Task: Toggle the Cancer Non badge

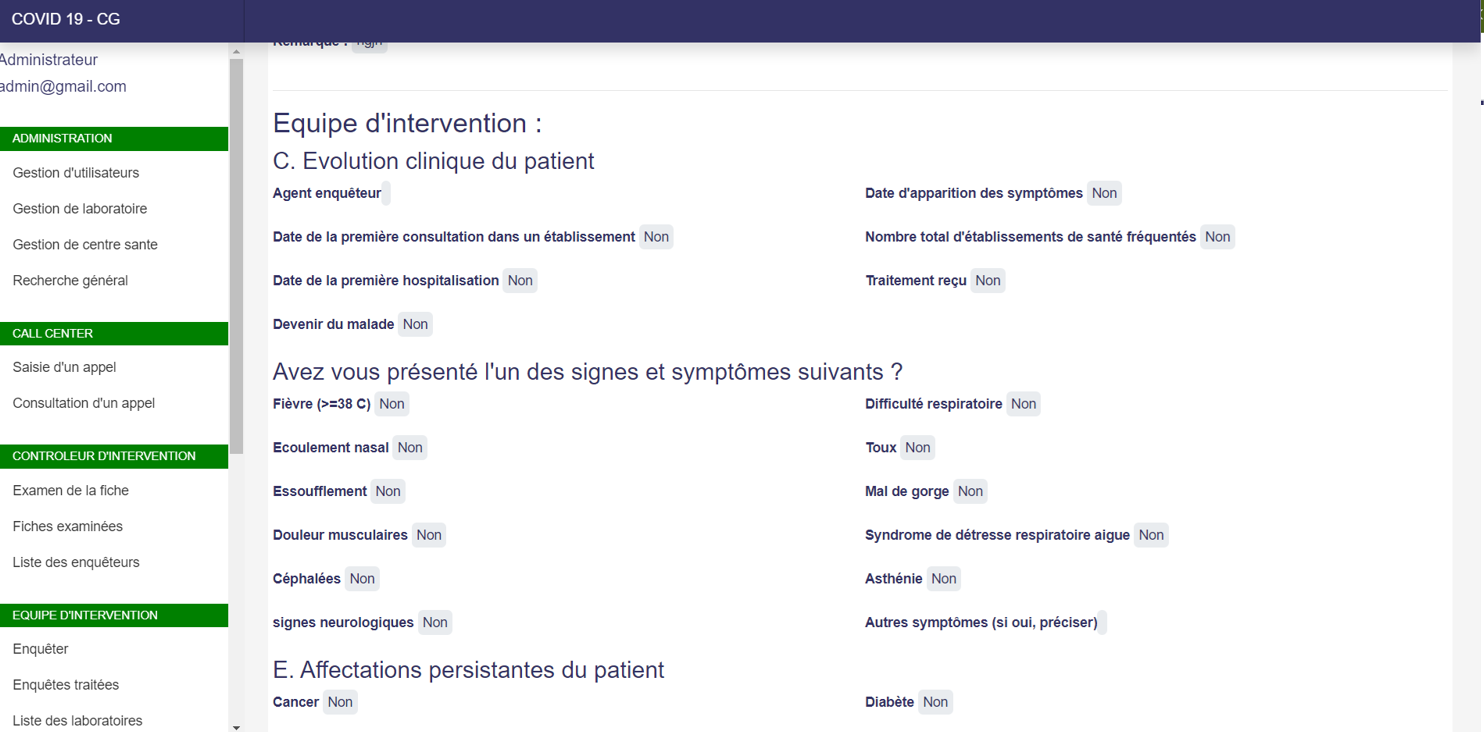Action: click(339, 701)
